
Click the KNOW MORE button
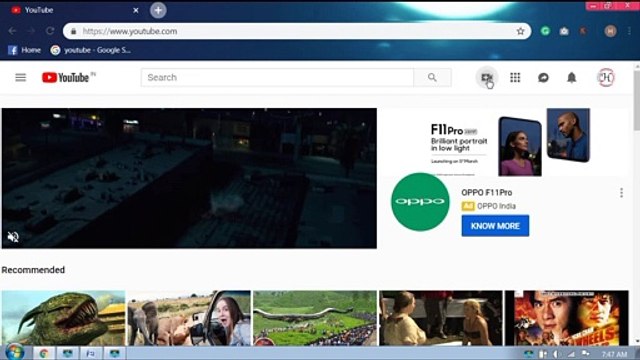coord(495,226)
